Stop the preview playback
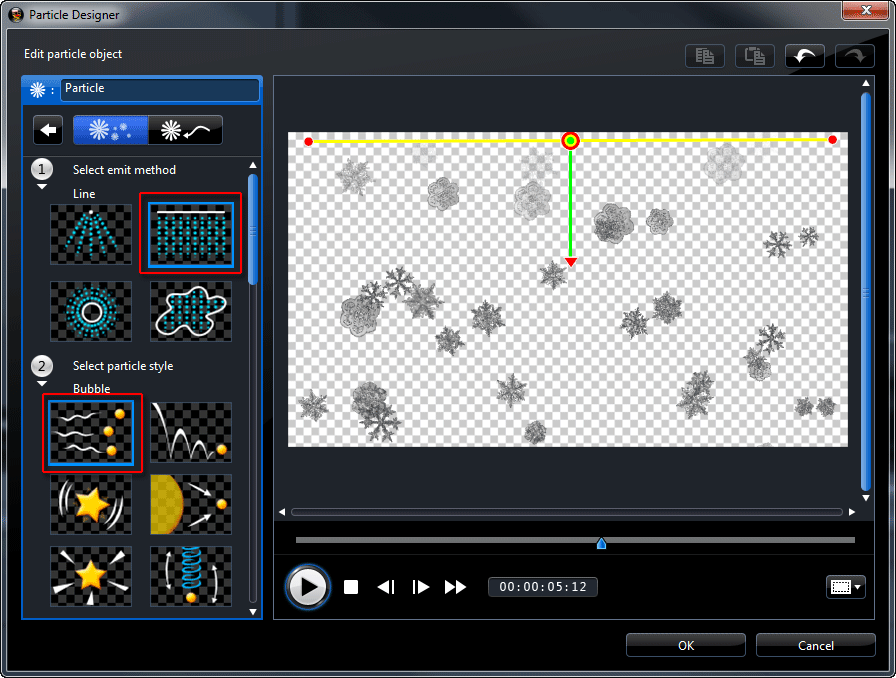Screen dimensions: 896x678 351,587
